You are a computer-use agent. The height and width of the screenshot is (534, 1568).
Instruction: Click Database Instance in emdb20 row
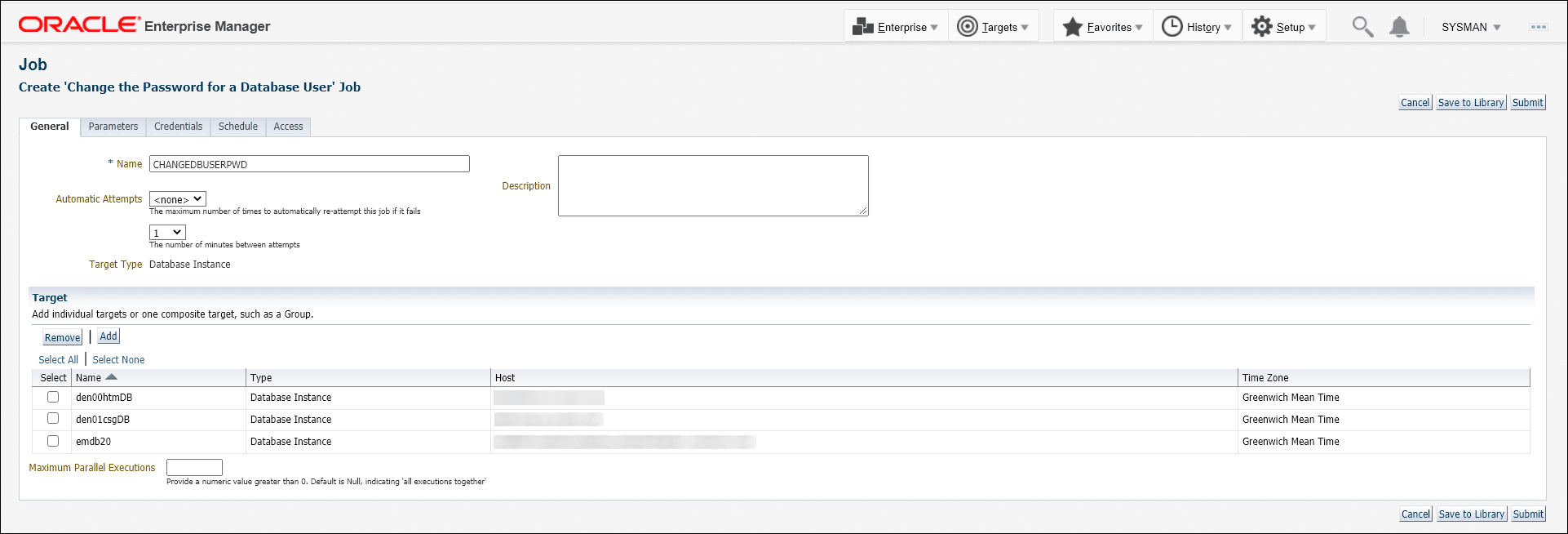(x=291, y=442)
